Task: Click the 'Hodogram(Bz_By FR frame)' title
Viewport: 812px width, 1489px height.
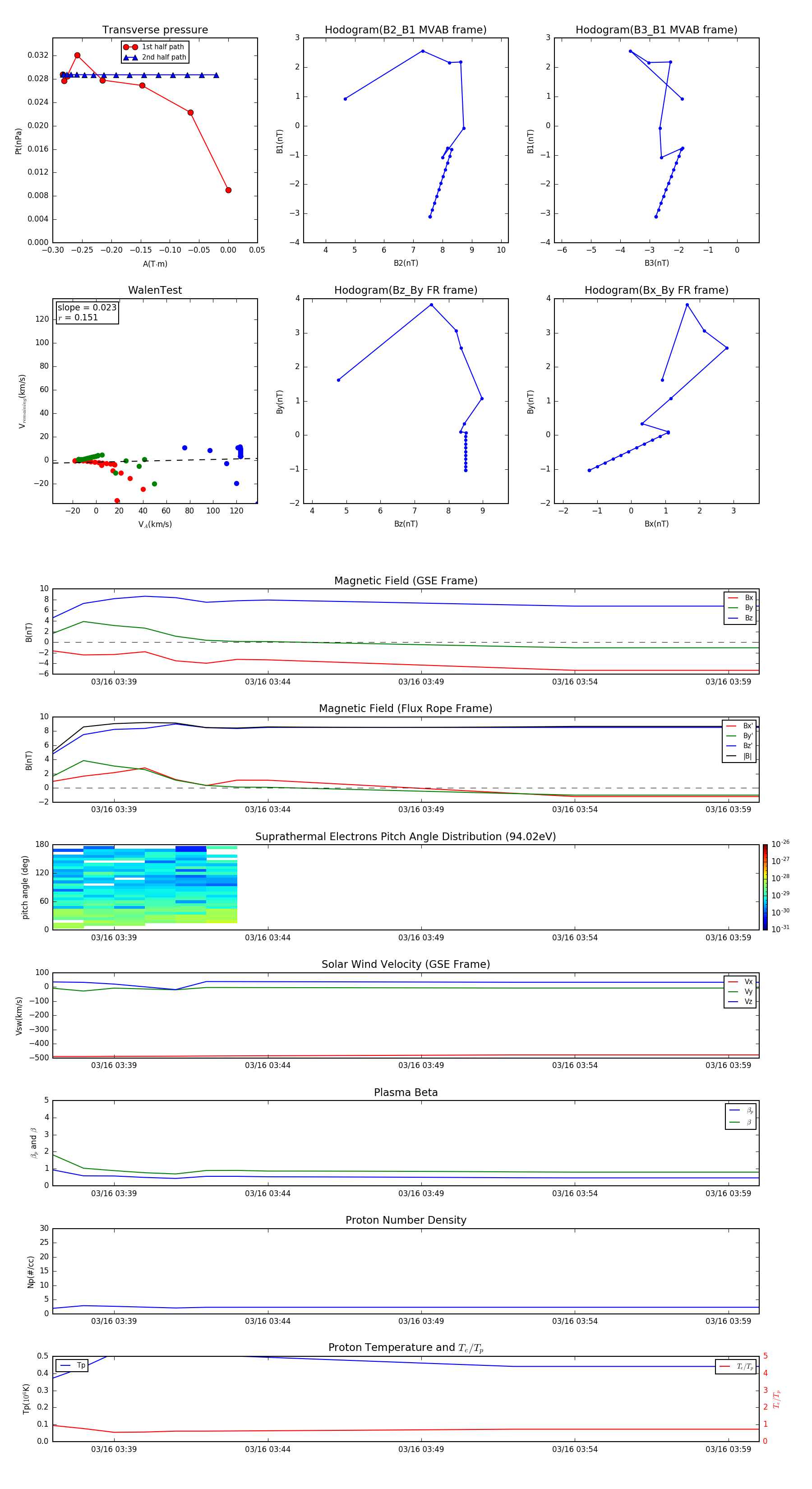Action: (406, 290)
